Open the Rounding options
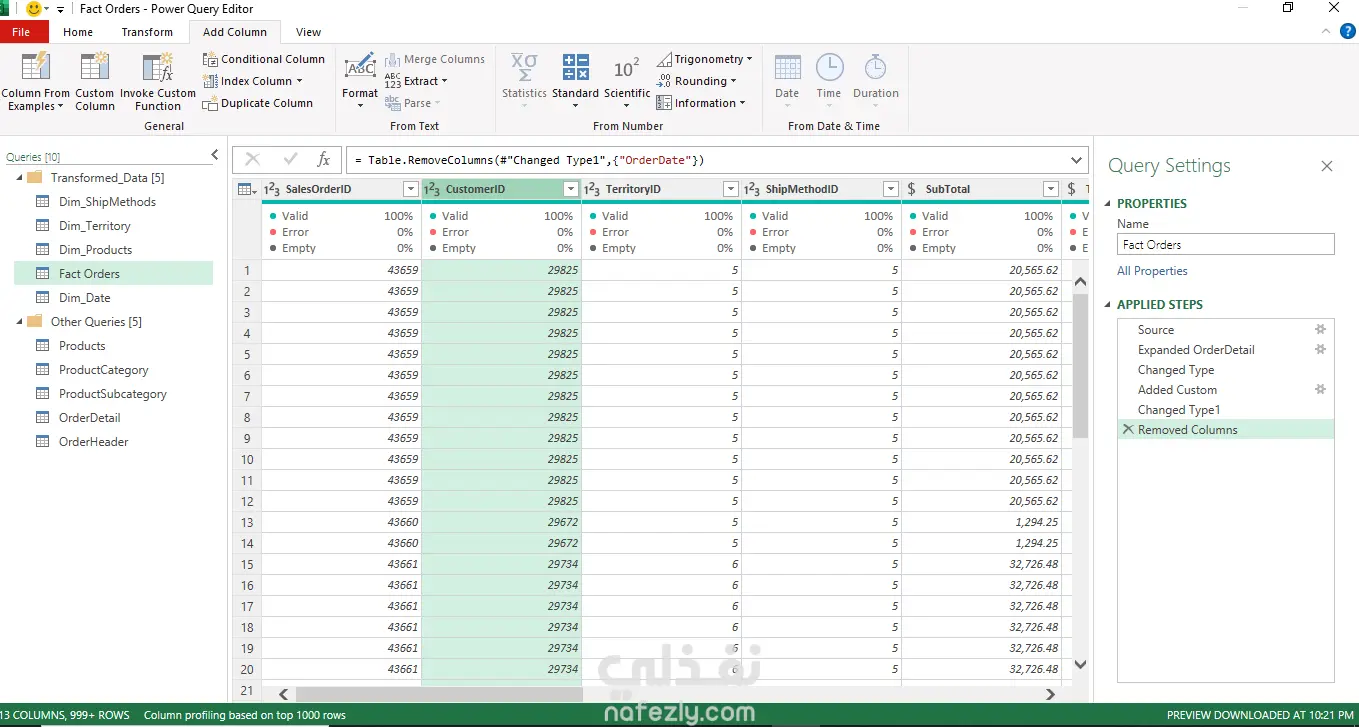Image resolution: width=1359 pixels, height=727 pixels. point(696,81)
